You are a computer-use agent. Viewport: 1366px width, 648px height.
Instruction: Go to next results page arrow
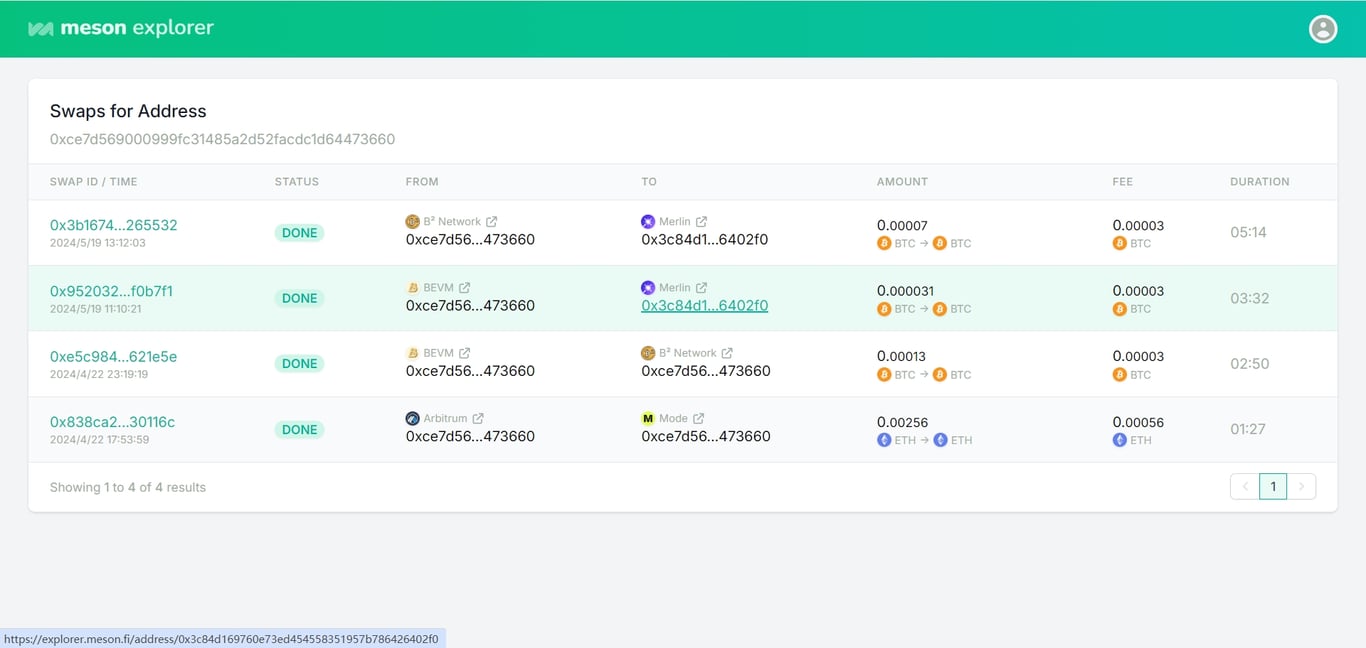[x=1301, y=487]
